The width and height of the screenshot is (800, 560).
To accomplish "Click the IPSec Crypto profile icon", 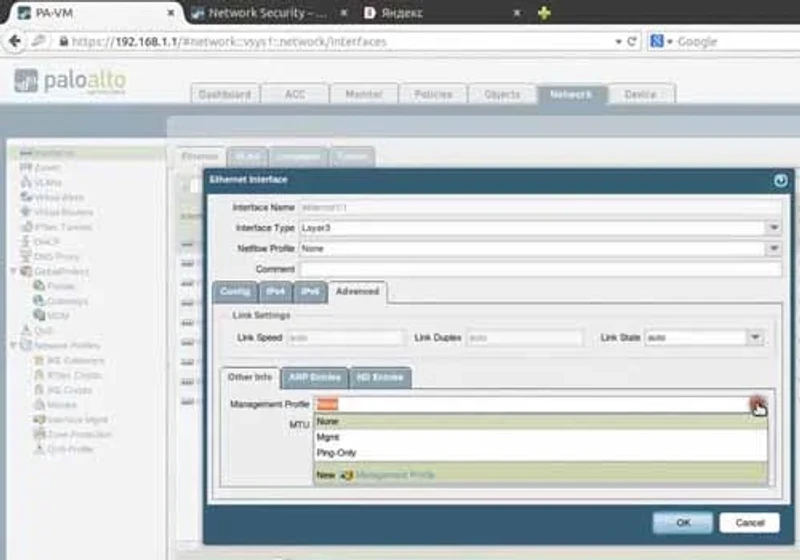I will (39, 375).
